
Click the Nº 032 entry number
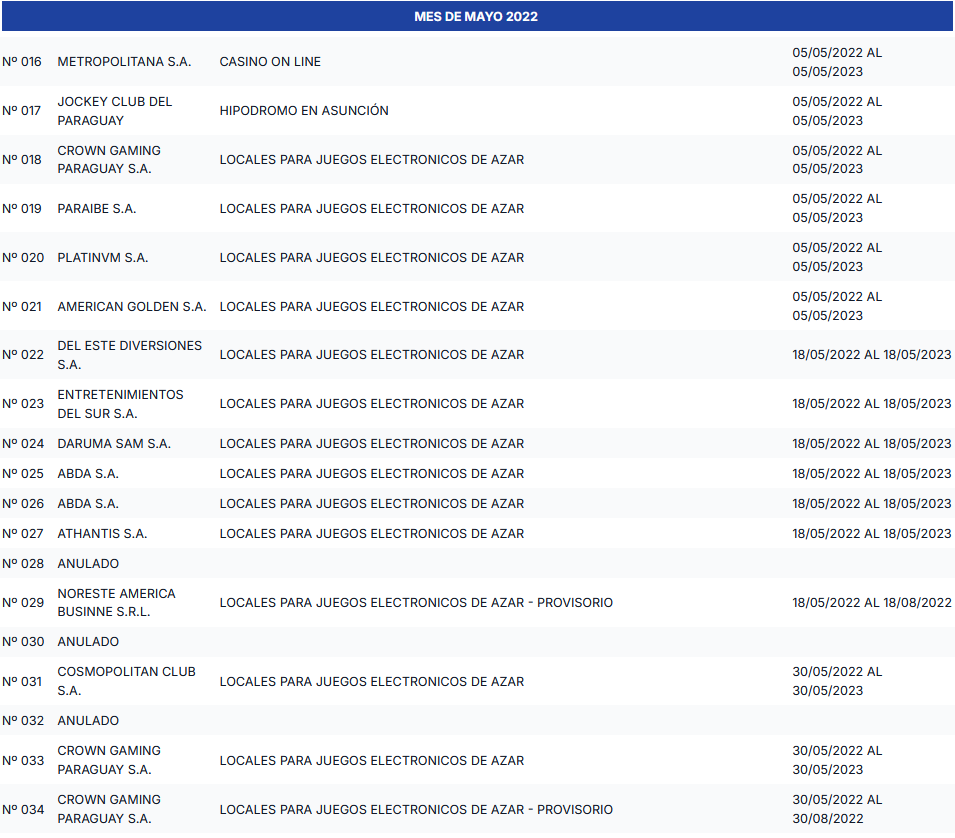(x=23, y=721)
